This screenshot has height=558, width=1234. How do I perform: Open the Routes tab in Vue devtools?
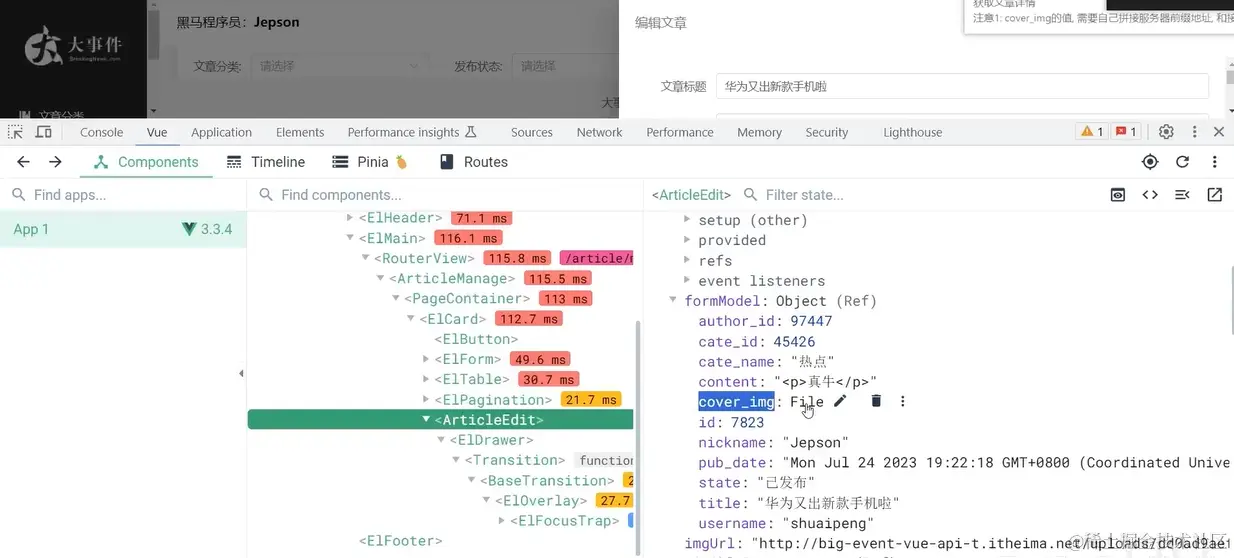coord(473,162)
